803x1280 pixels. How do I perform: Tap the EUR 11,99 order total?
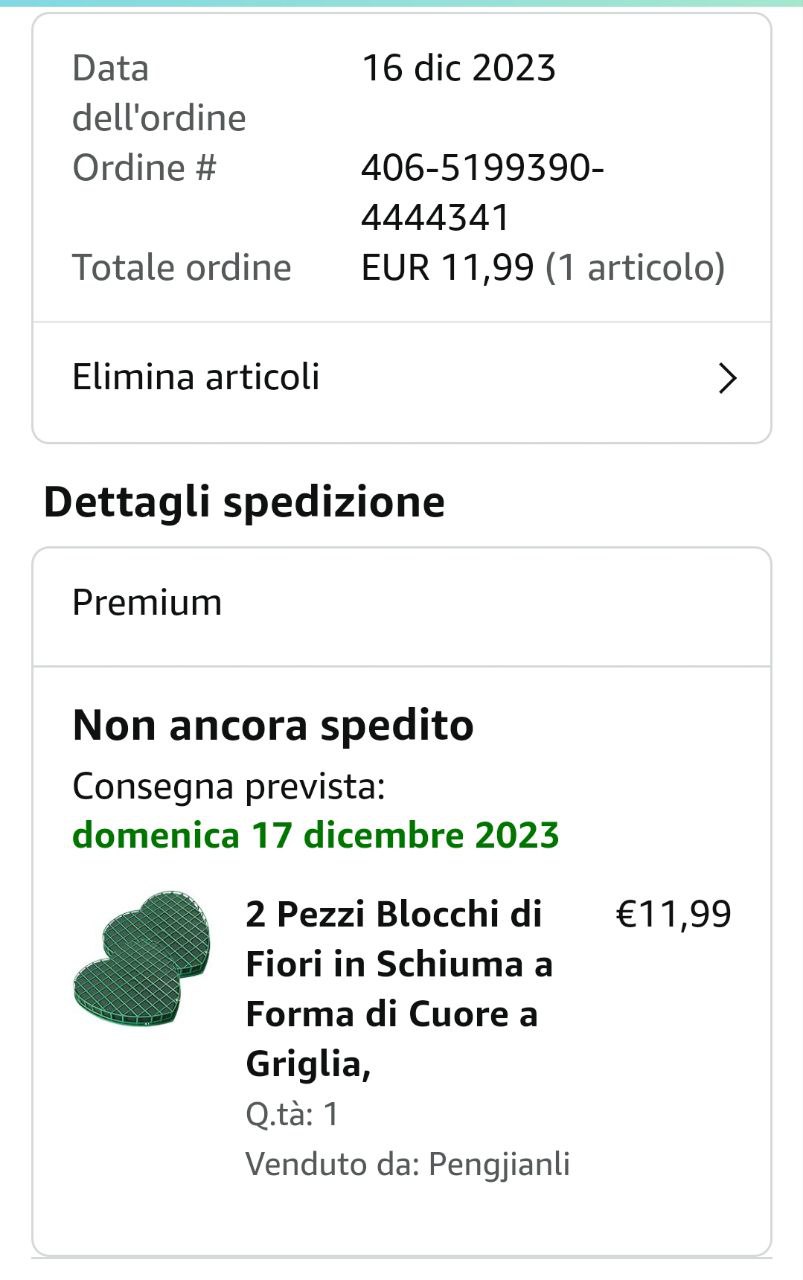[x=447, y=267]
